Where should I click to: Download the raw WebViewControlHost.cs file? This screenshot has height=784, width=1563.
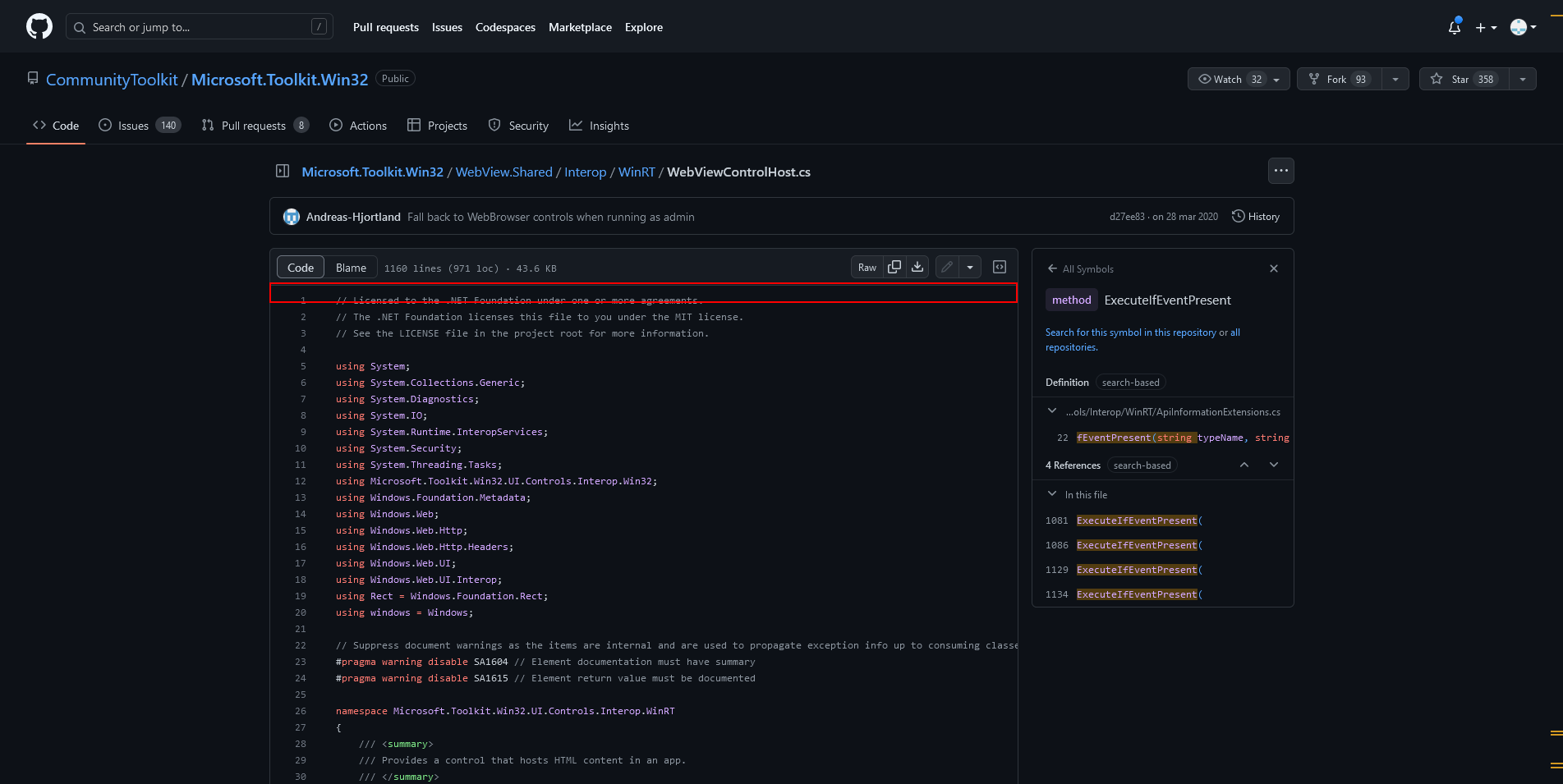pyautogui.click(x=917, y=267)
